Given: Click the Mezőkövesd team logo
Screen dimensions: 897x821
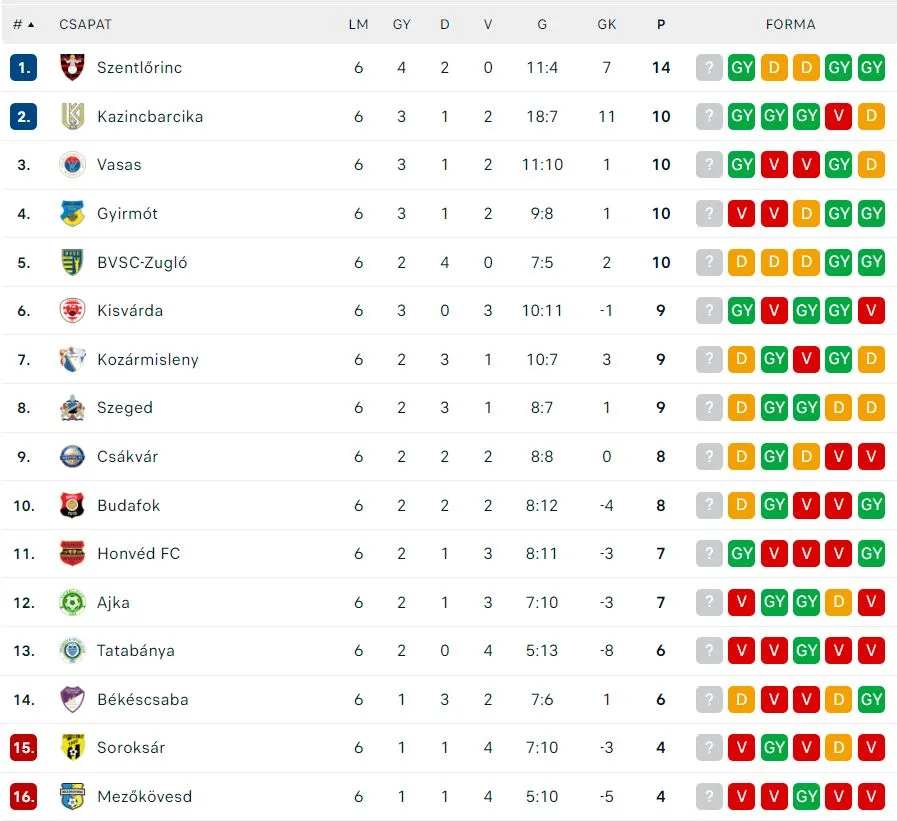Looking at the screenshot, I should tap(72, 796).
